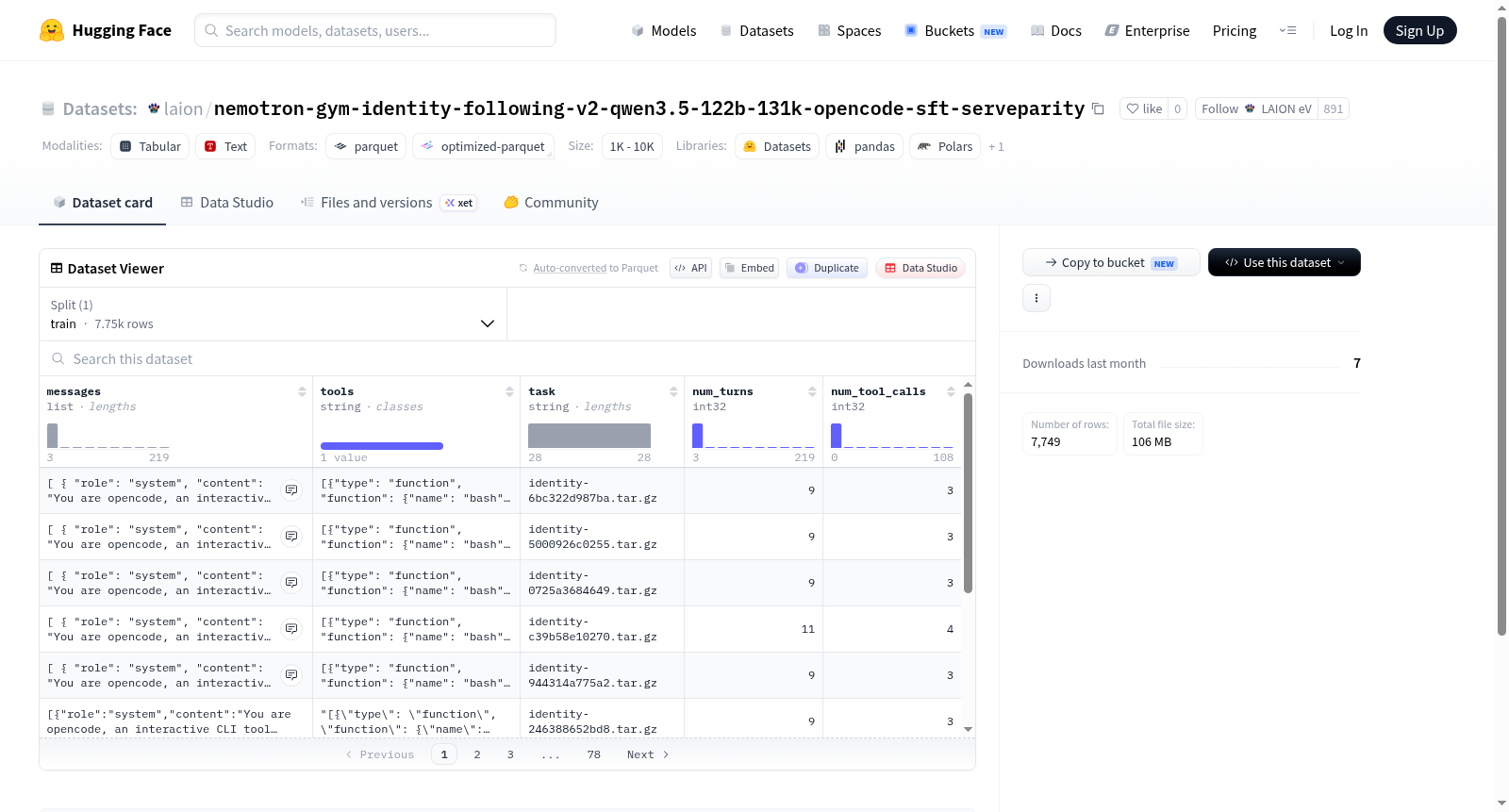Viewport: 1509px width, 812px height.
Task: Click the like heart button
Action: click(1144, 108)
